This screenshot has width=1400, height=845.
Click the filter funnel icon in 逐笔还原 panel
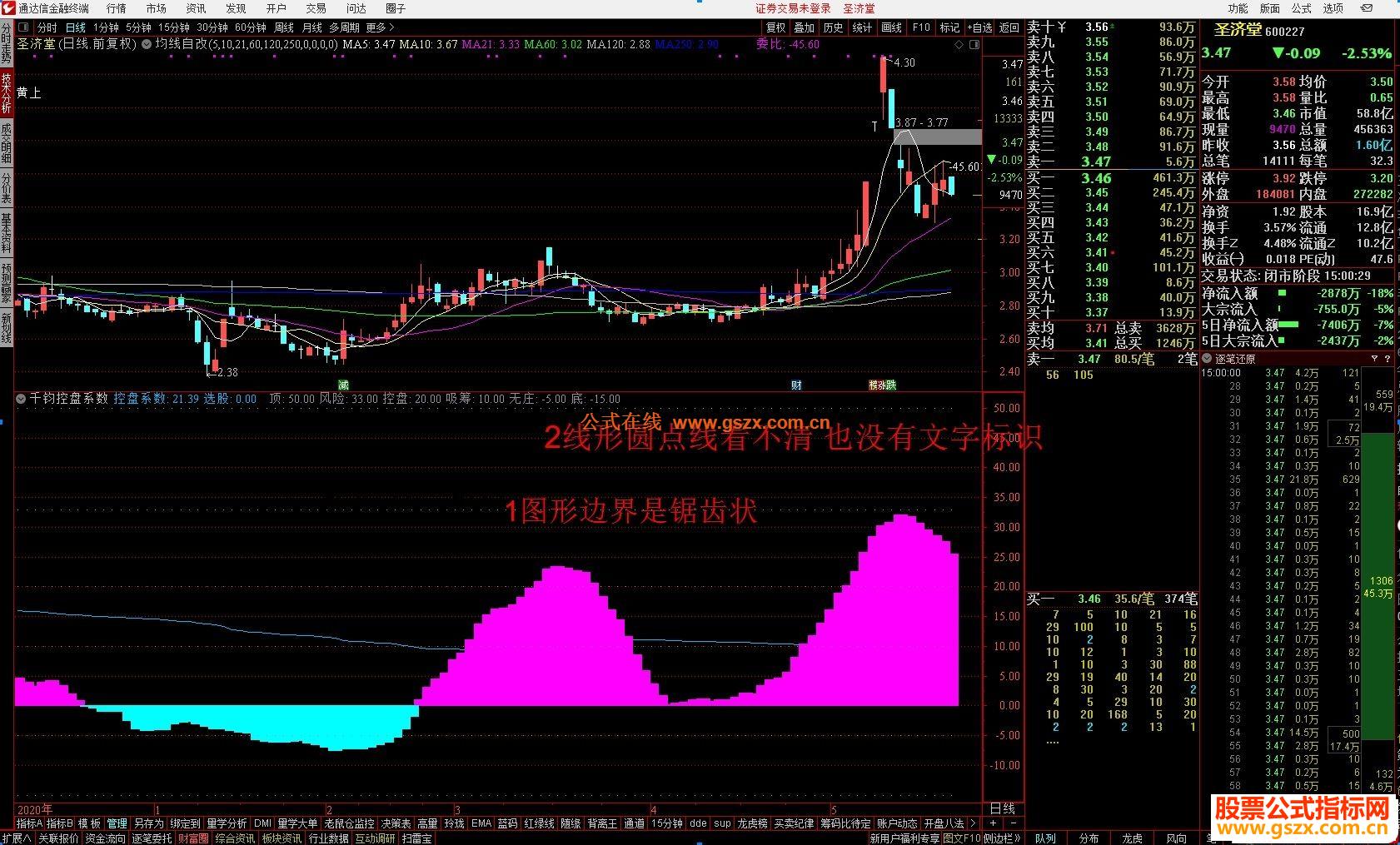tap(1374, 359)
